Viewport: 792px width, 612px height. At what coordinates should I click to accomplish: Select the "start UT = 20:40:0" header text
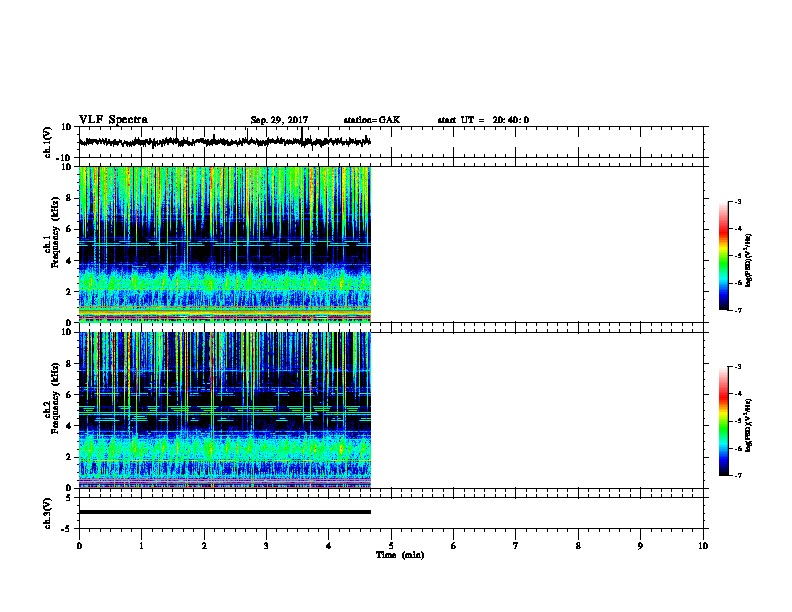[483, 120]
